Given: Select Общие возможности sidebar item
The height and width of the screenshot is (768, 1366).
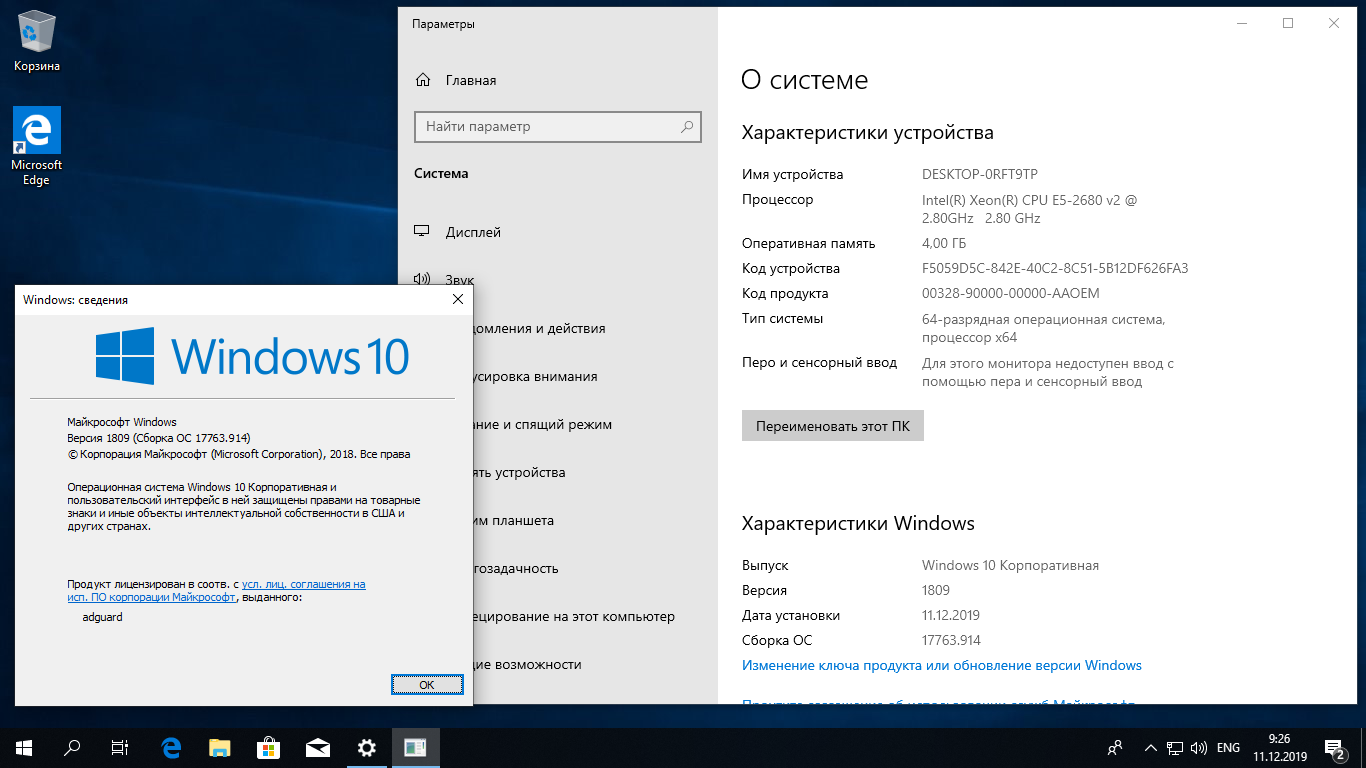Looking at the screenshot, I should 595,664.
